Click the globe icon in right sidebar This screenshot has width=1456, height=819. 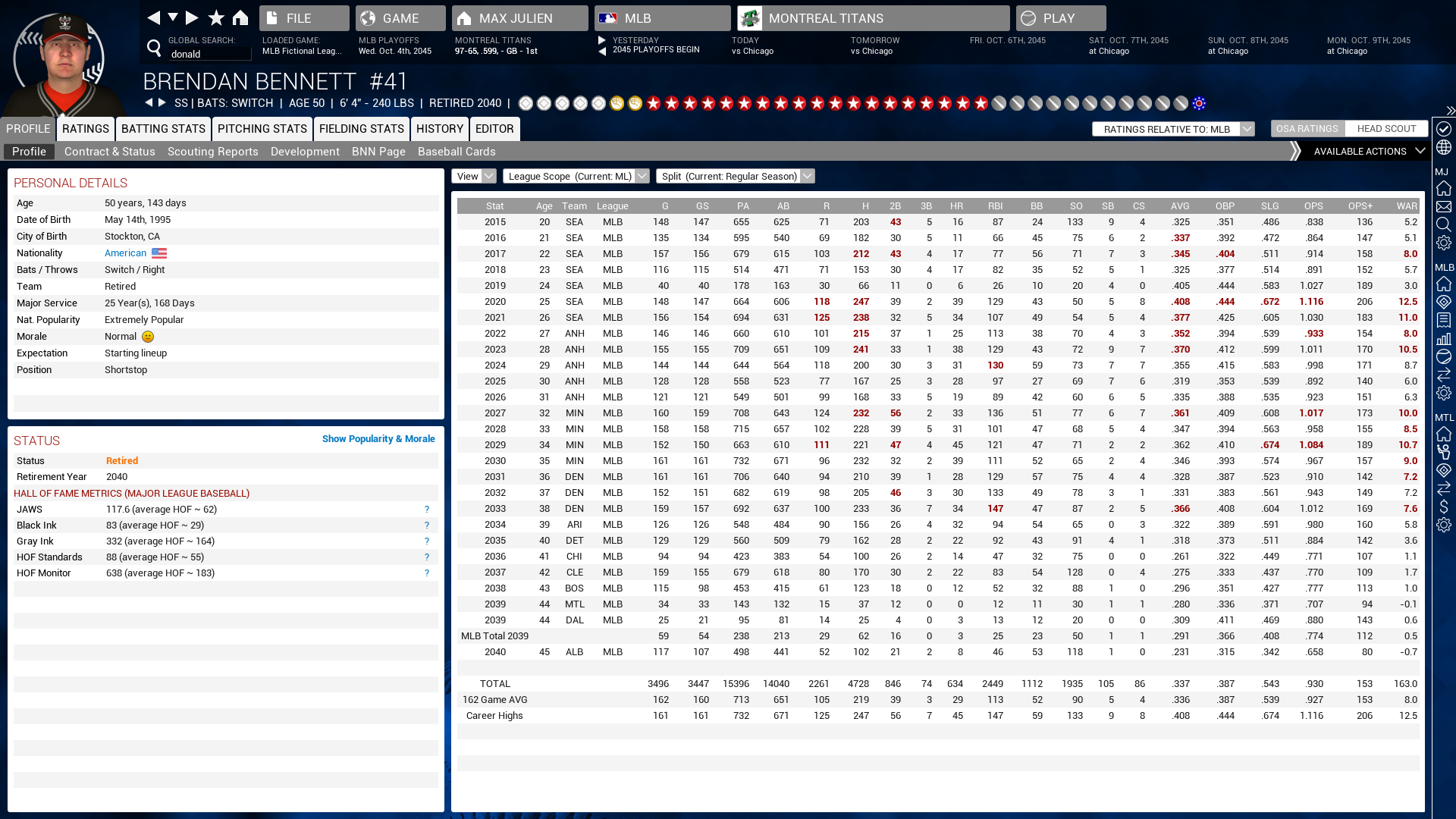click(x=1444, y=147)
